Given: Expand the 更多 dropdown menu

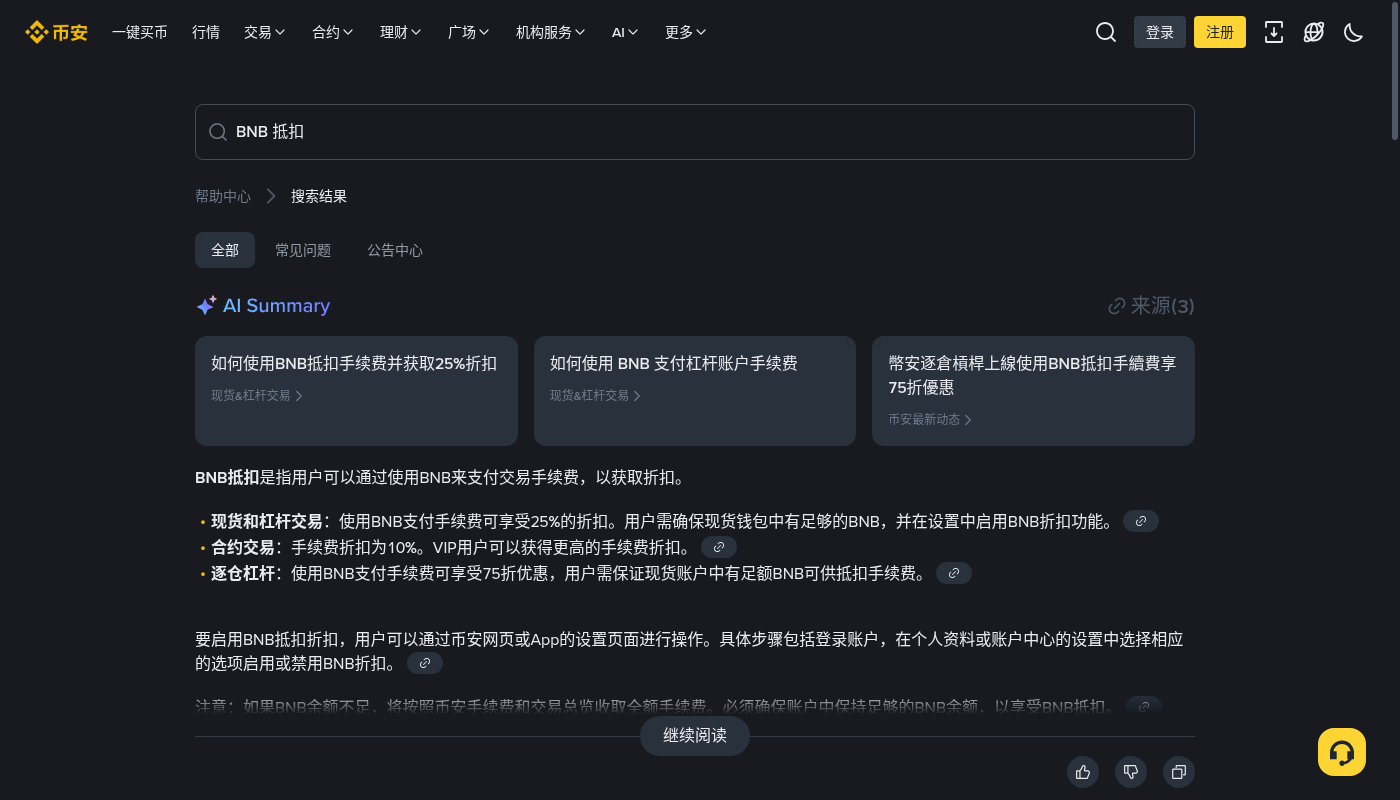Looking at the screenshot, I should tap(686, 32).
